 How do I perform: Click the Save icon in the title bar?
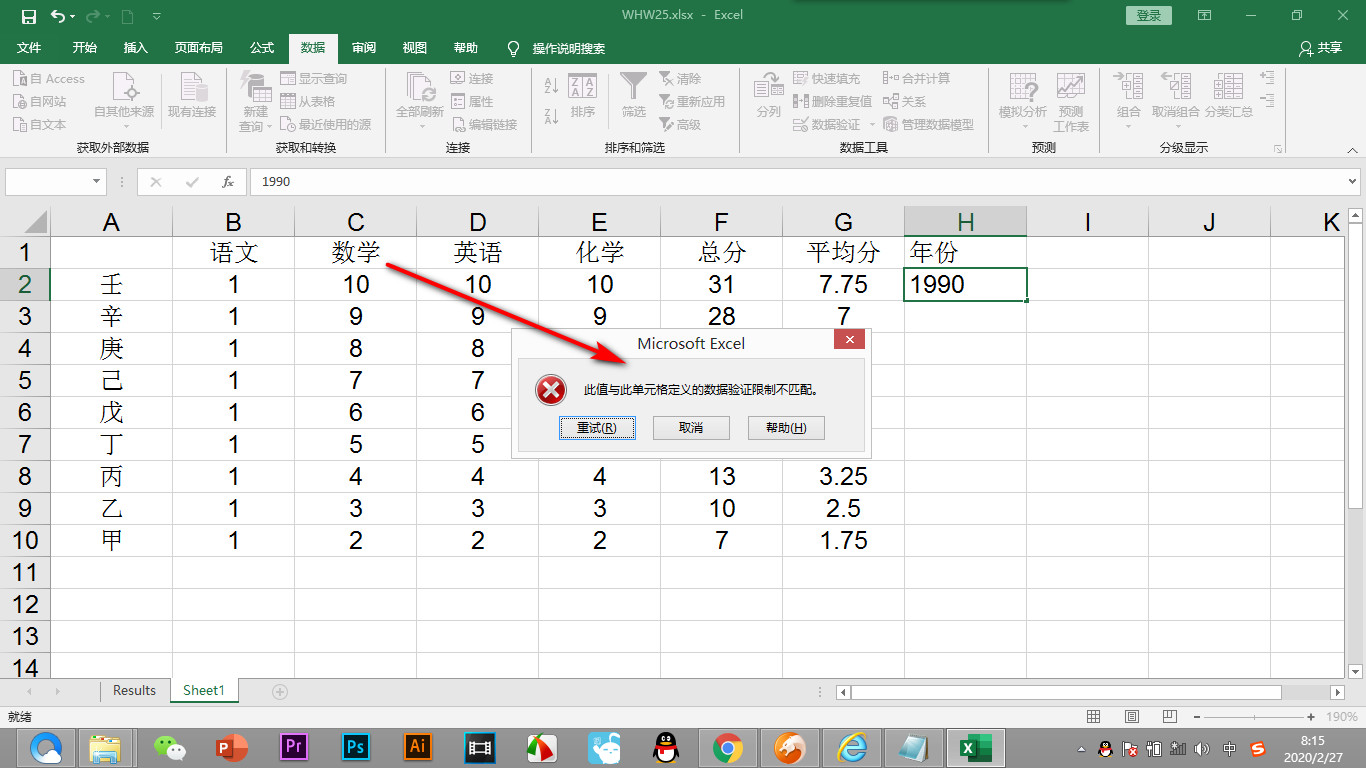28,16
